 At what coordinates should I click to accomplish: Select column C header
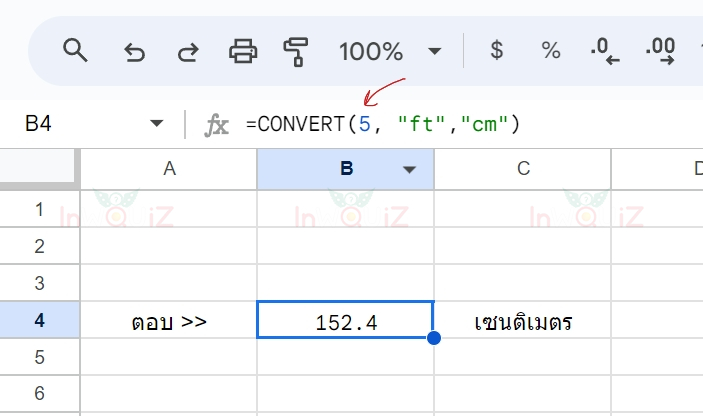pyautogui.click(x=522, y=169)
